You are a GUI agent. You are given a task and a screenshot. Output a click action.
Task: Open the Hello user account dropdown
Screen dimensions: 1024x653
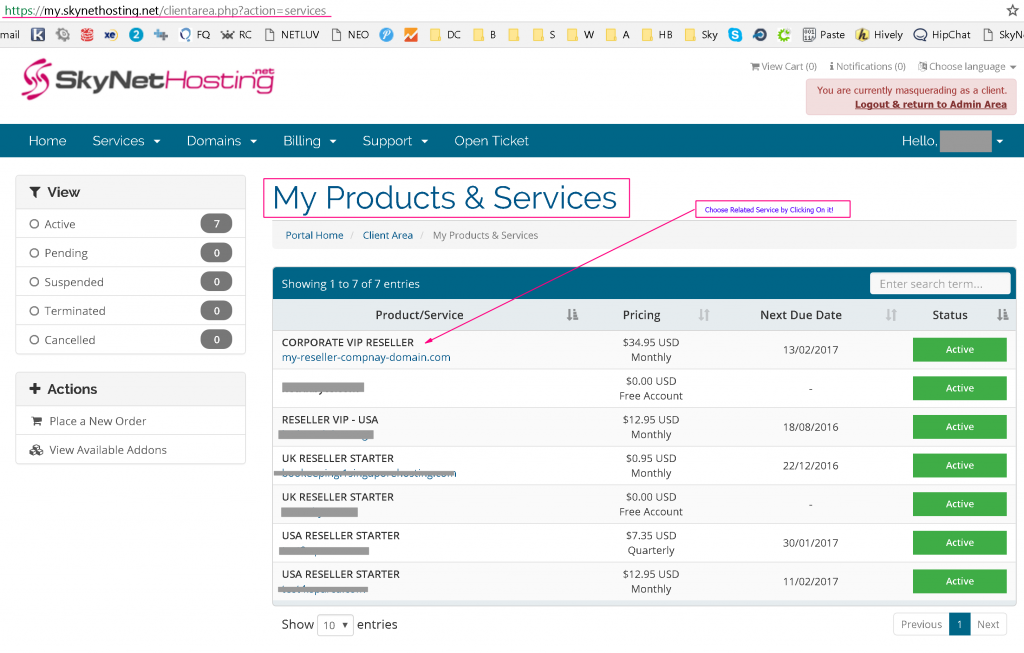pyautogui.click(x=952, y=140)
